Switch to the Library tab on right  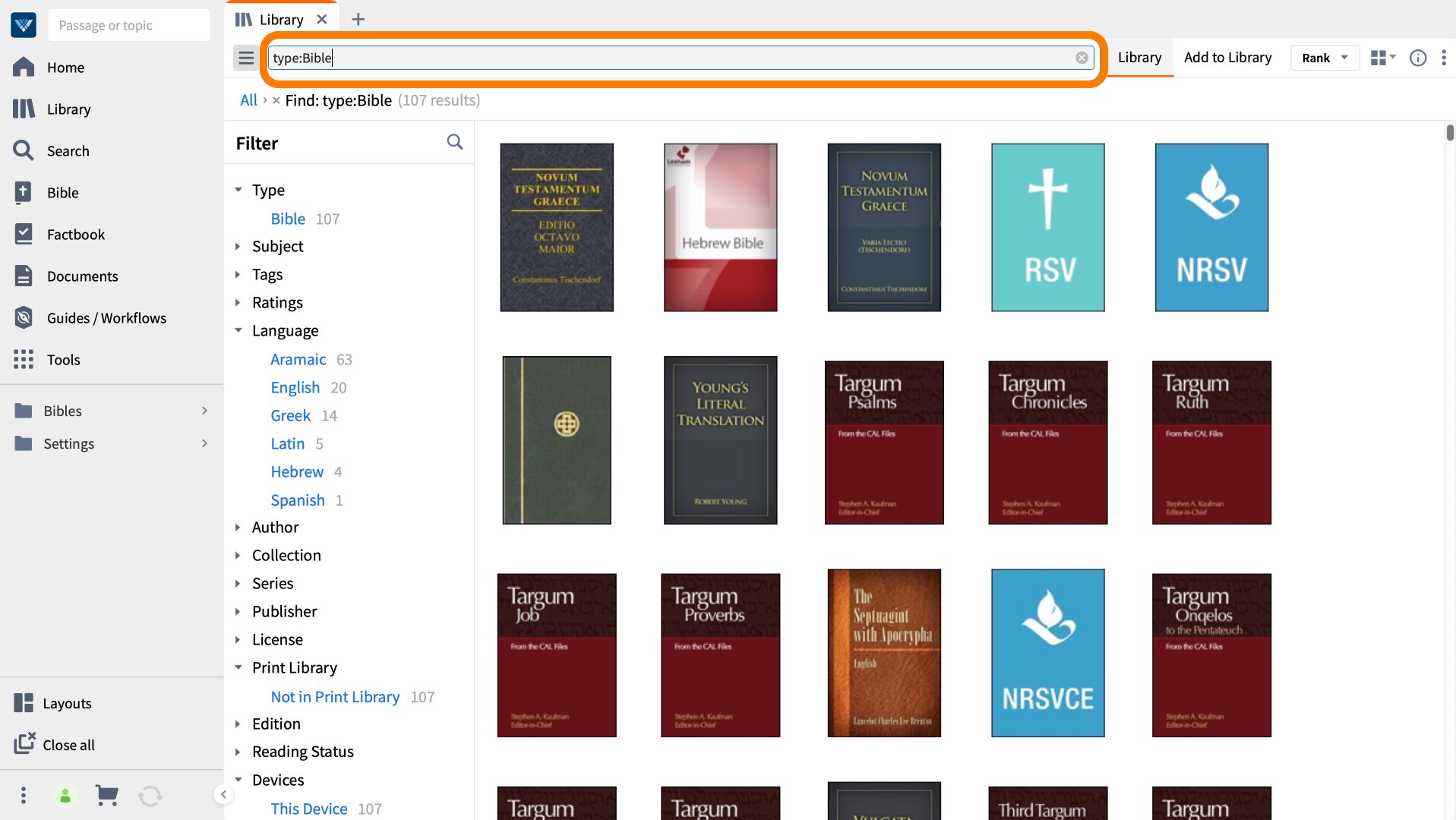tap(1139, 58)
